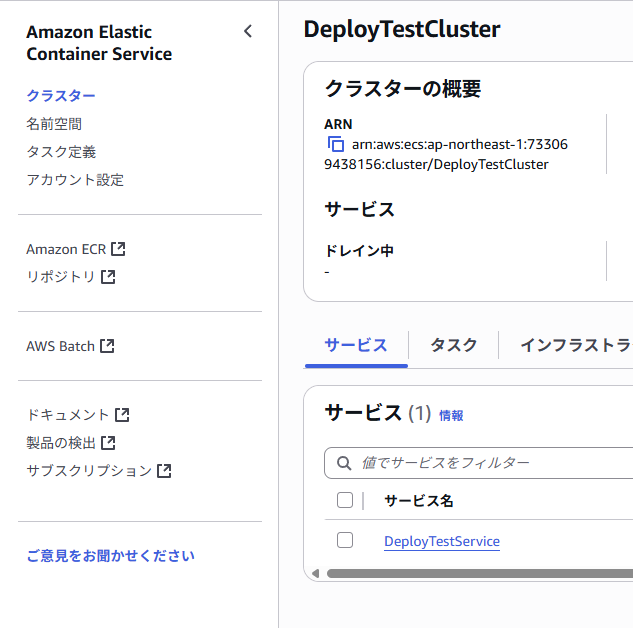Switch to インフラストラクチャ tab
The width and height of the screenshot is (633, 628).
coord(576,345)
